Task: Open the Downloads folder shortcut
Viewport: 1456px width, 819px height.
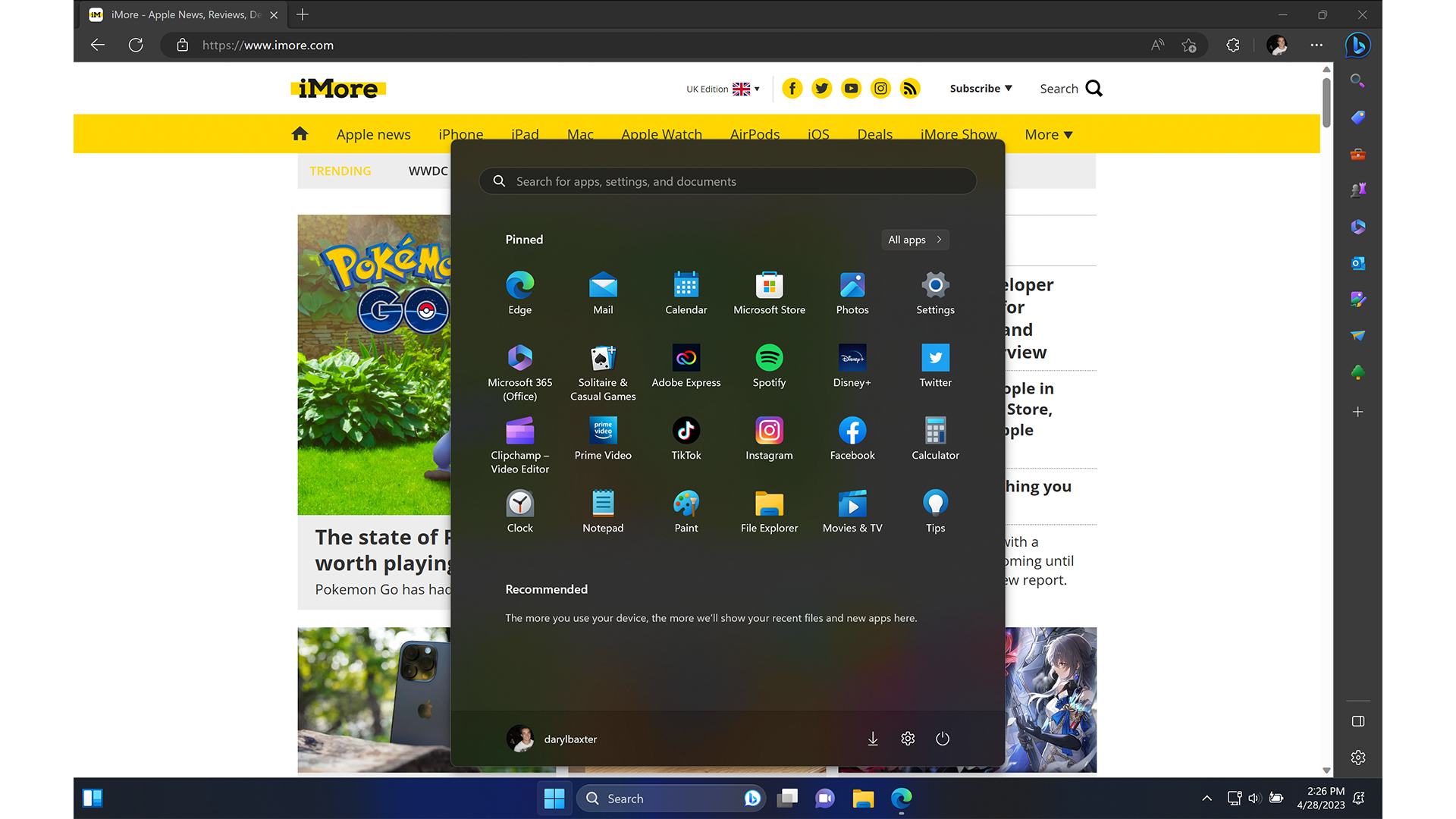Action: click(873, 739)
